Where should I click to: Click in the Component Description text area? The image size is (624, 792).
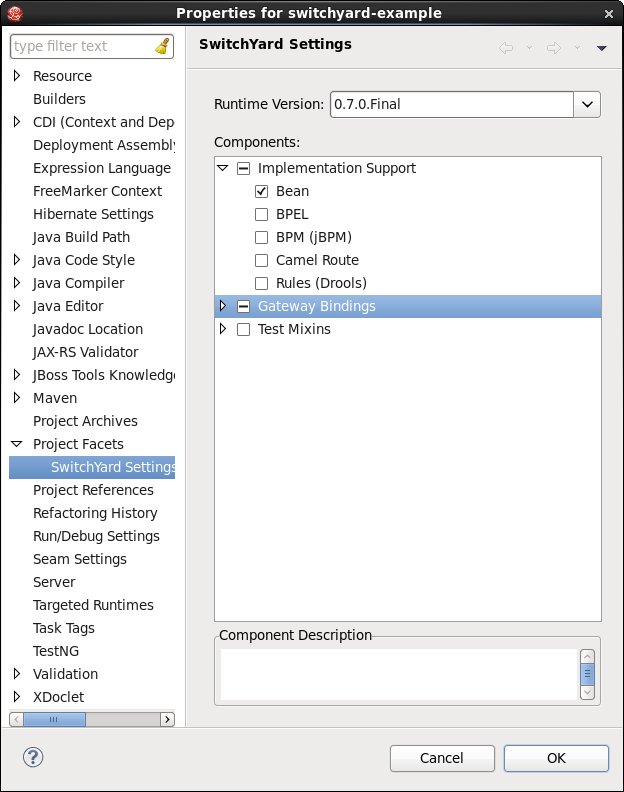point(399,674)
